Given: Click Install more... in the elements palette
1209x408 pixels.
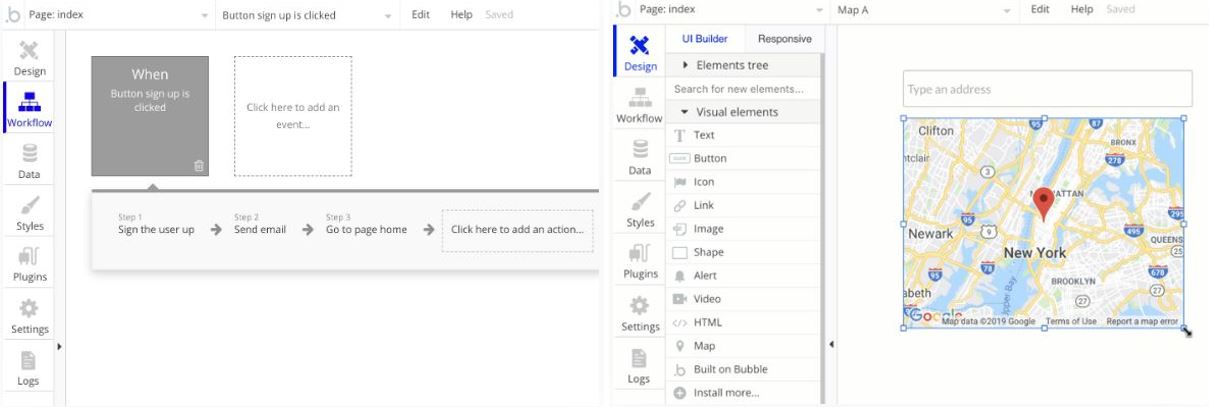Looking at the screenshot, I should tap(725, 392).
